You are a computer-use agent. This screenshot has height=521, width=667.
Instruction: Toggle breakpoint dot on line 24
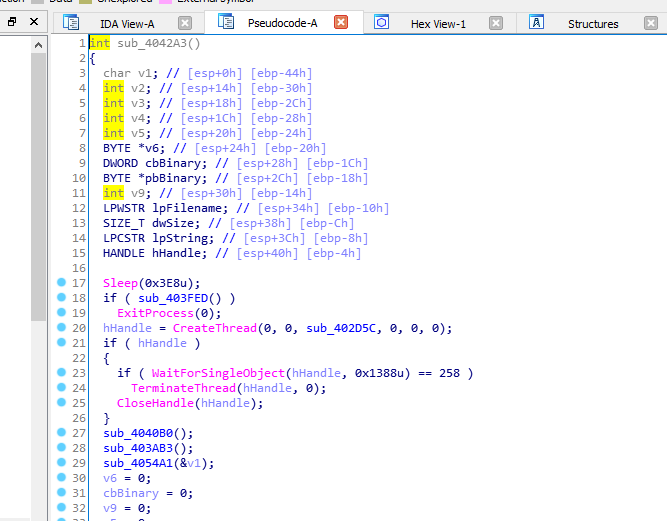pyautogui.click(x=61, y=387)
